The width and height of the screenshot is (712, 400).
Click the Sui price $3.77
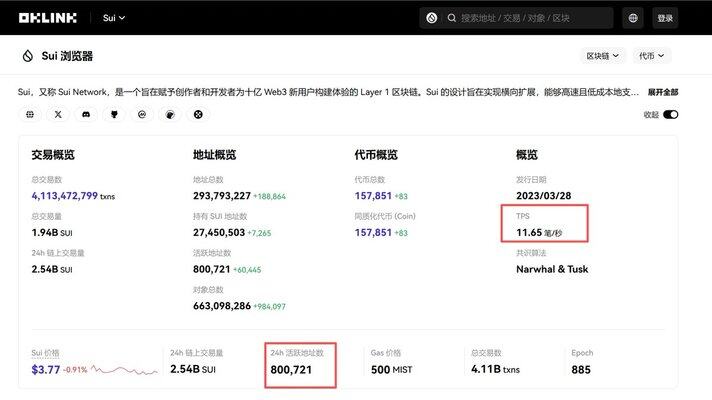(x=45, y=370)
